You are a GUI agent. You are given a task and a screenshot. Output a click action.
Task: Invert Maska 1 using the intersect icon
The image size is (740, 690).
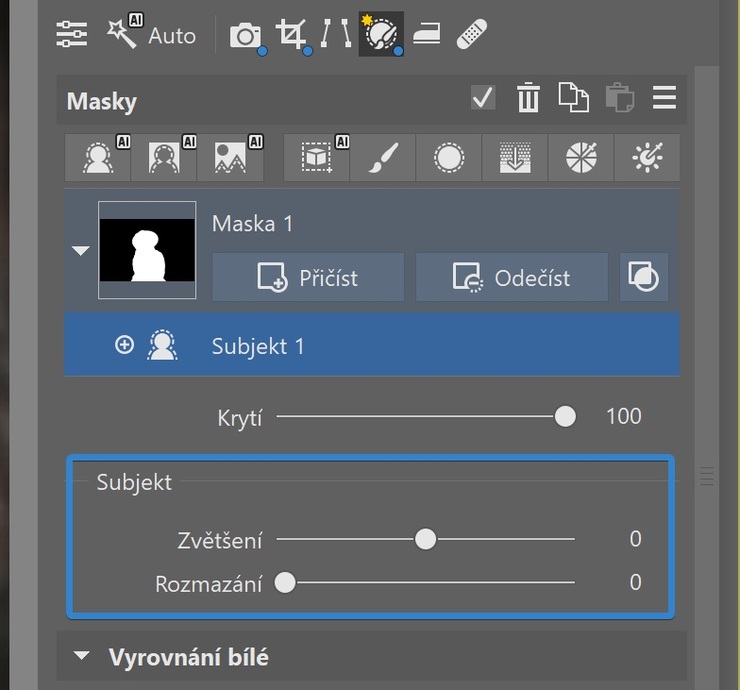click(644, 277)
